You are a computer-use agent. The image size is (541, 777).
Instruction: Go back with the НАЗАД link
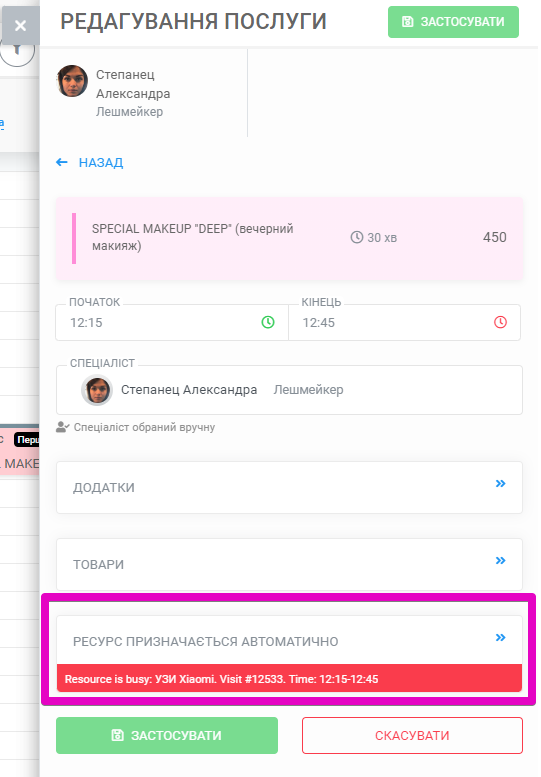tap(101, 163)
